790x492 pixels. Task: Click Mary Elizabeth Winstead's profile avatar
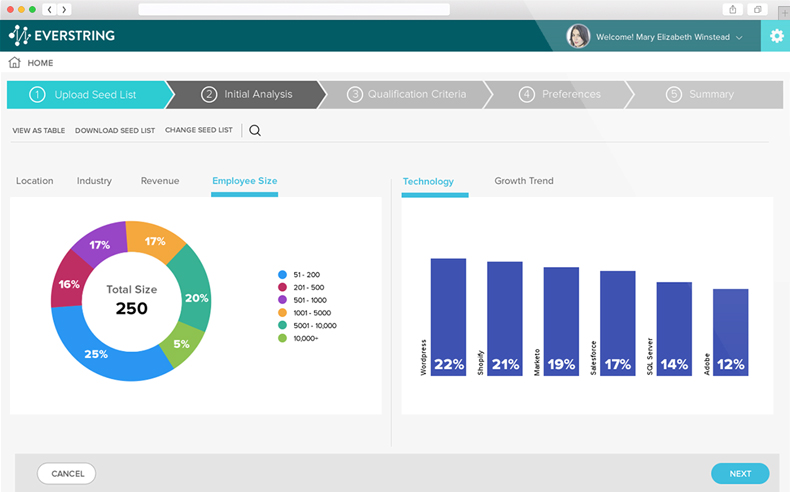click(x=578, y=36)
